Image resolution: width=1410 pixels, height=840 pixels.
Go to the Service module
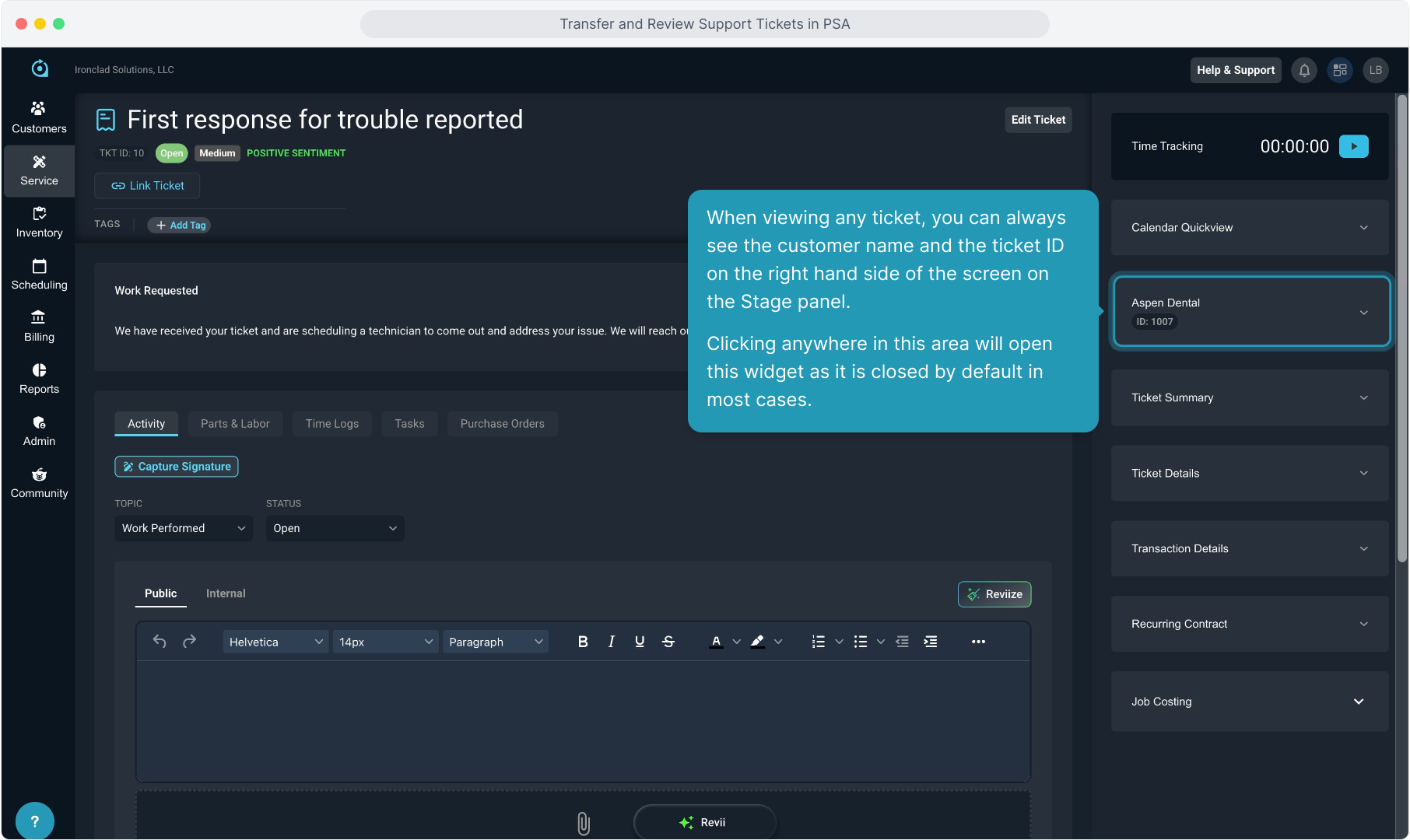click(39, 170)
